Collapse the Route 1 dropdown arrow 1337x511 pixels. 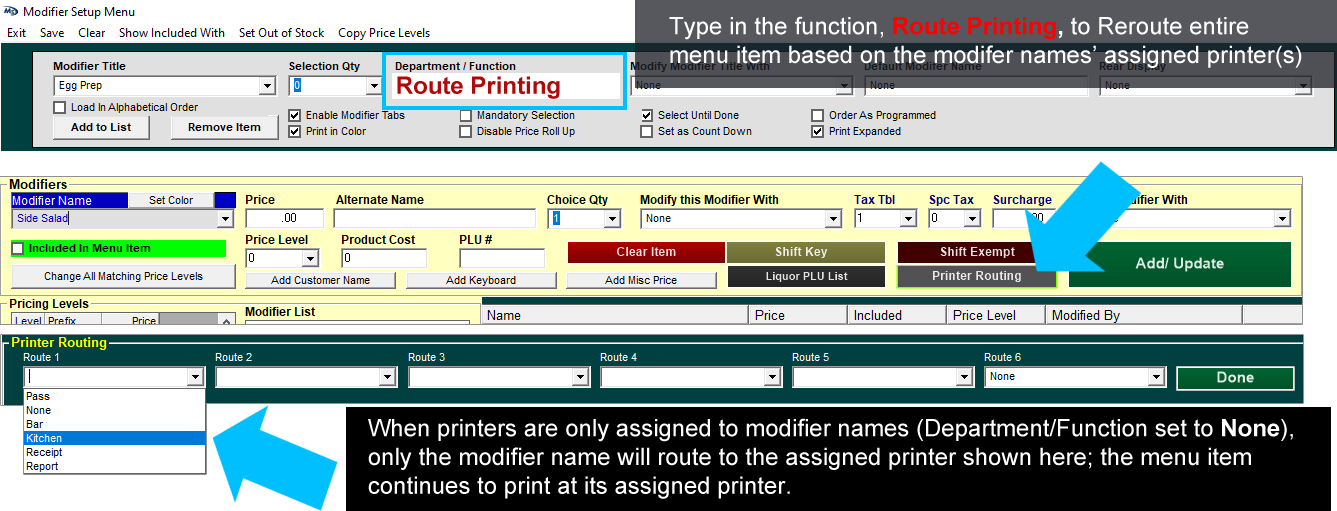(197, 377)
